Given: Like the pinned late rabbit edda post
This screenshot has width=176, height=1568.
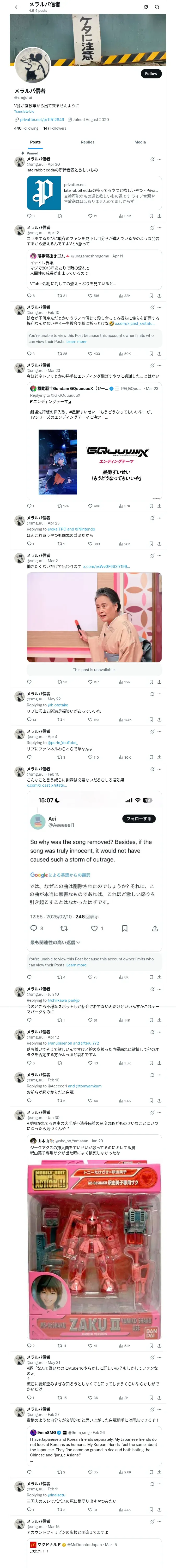Looking at the screenshot, I should (x=90, y=216).
